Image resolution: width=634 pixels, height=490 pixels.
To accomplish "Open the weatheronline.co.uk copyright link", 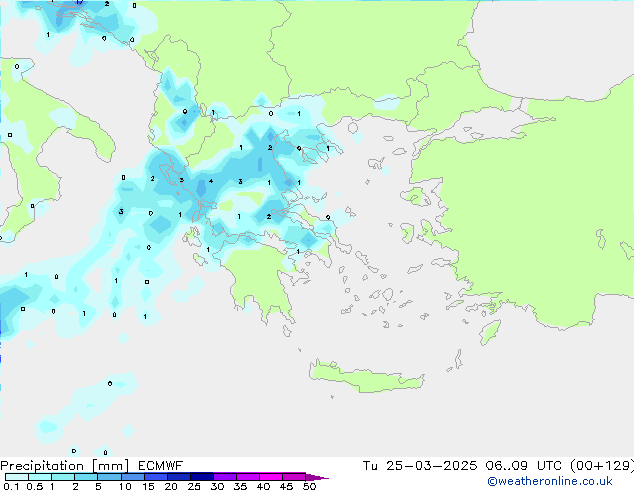I will click(550, 481).
